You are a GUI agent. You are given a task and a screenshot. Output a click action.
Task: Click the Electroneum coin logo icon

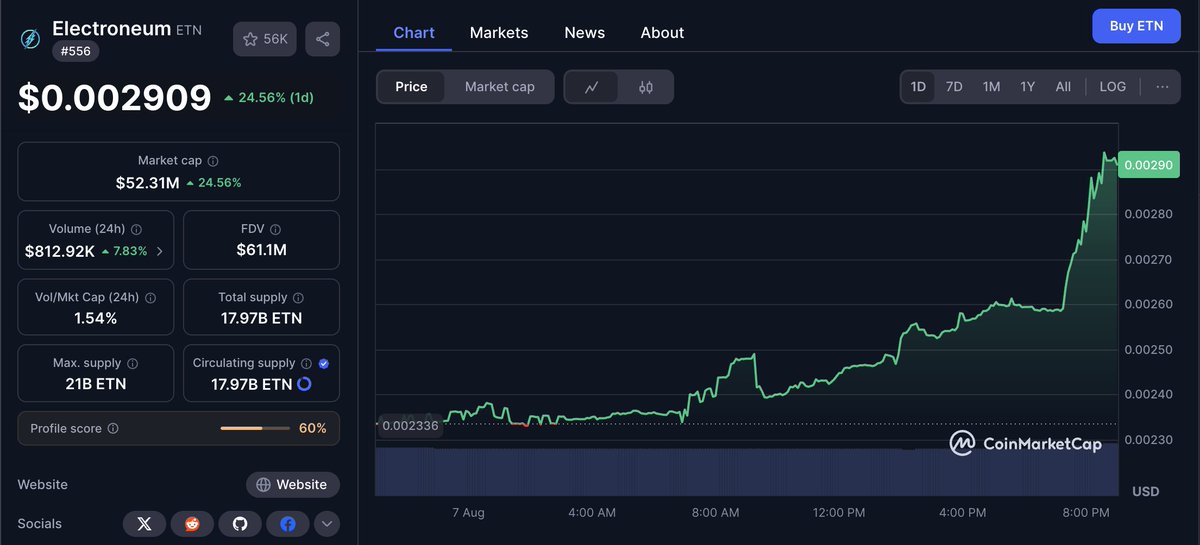tap(30, 39)
